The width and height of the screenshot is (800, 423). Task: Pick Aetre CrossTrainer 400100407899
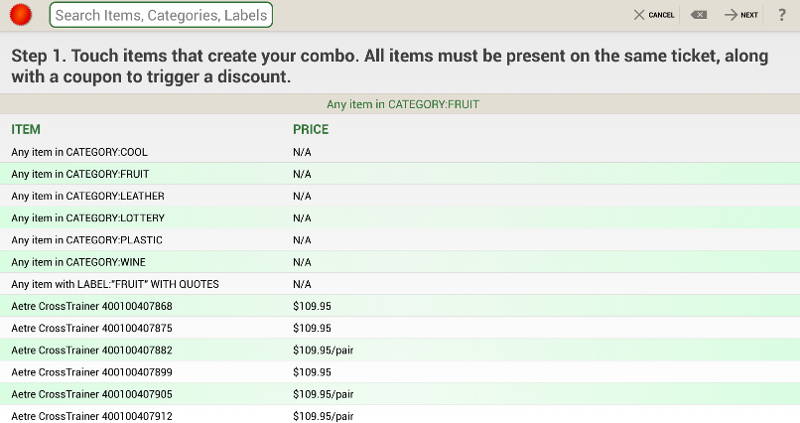point(400,372)
